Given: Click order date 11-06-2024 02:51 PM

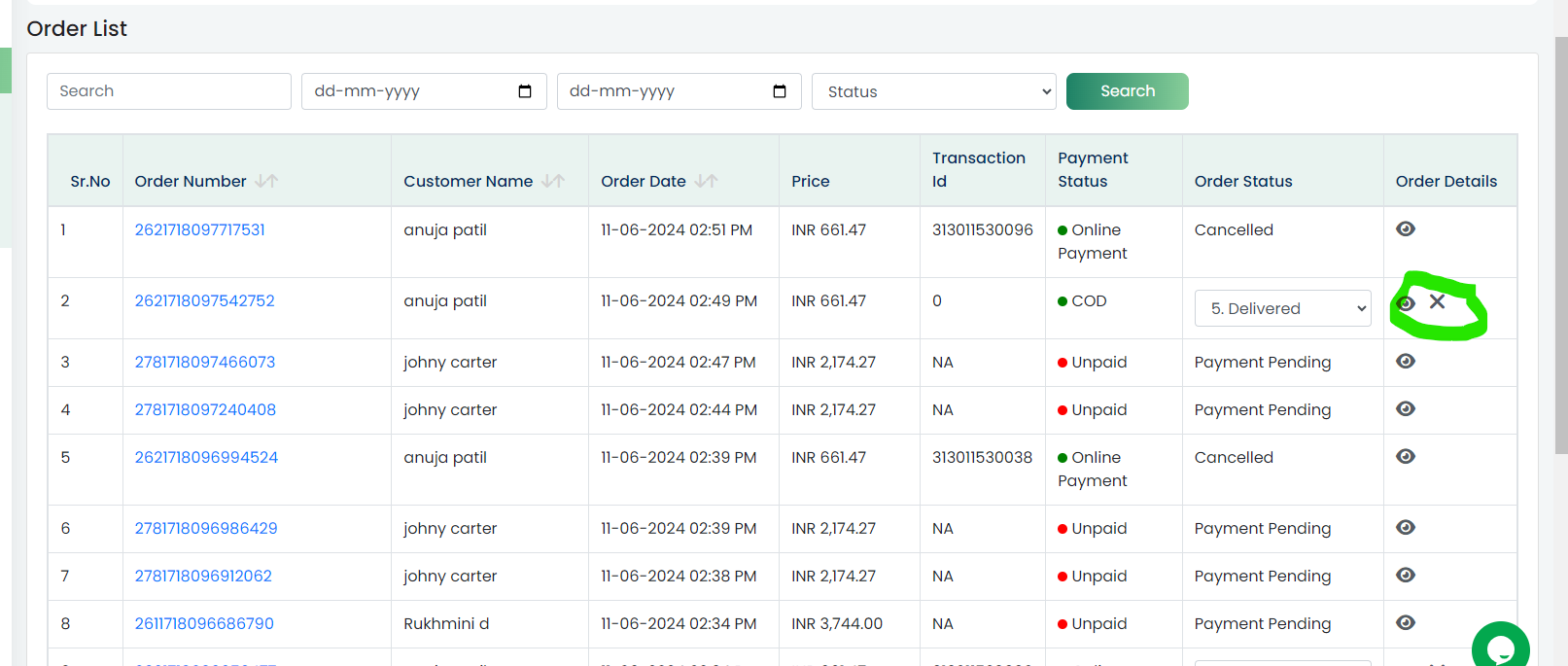Looking at the screenshot, I should coord(677,229).
